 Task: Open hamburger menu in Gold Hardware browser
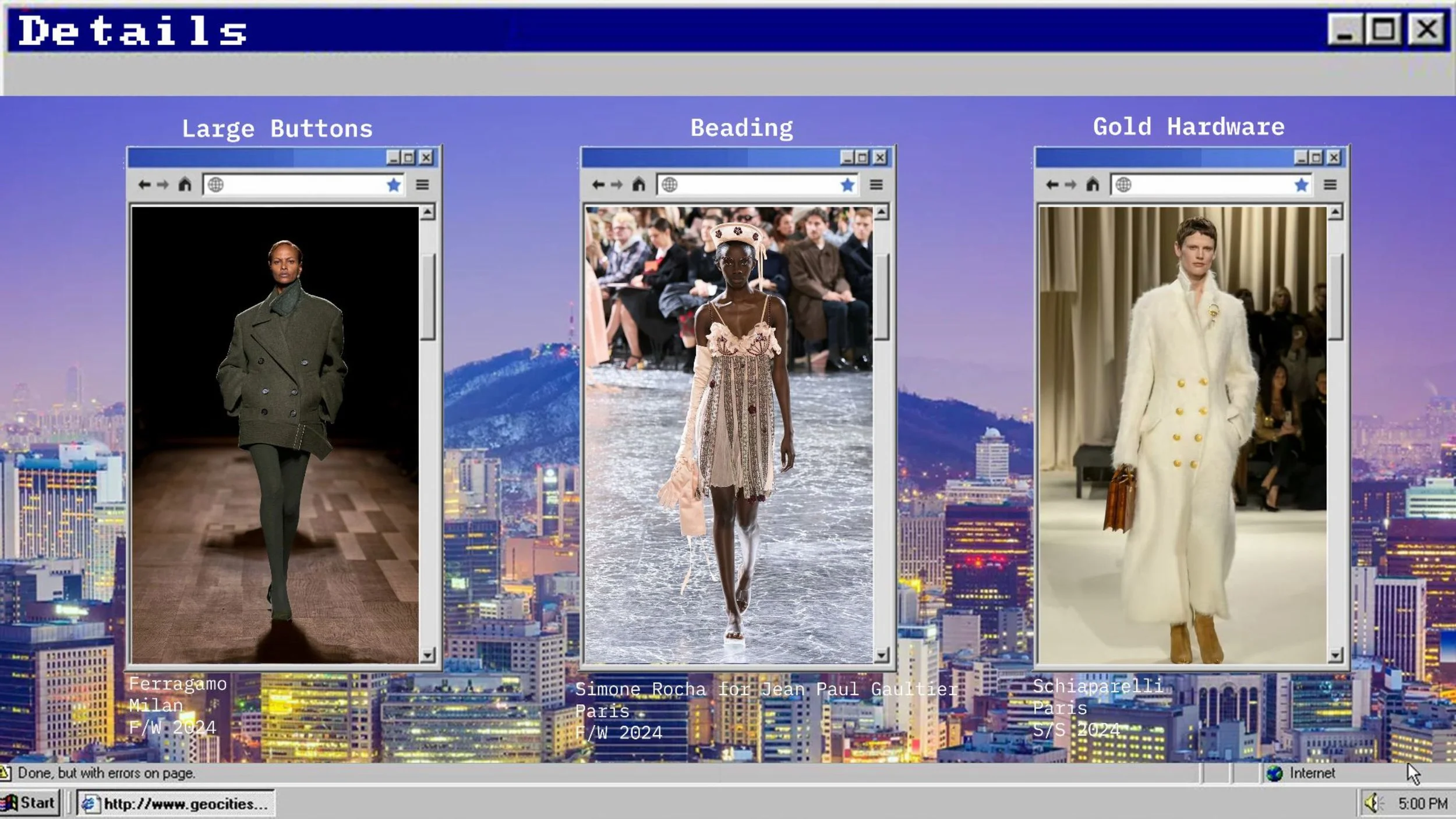pyautogui.click(x=1330, y=185)
